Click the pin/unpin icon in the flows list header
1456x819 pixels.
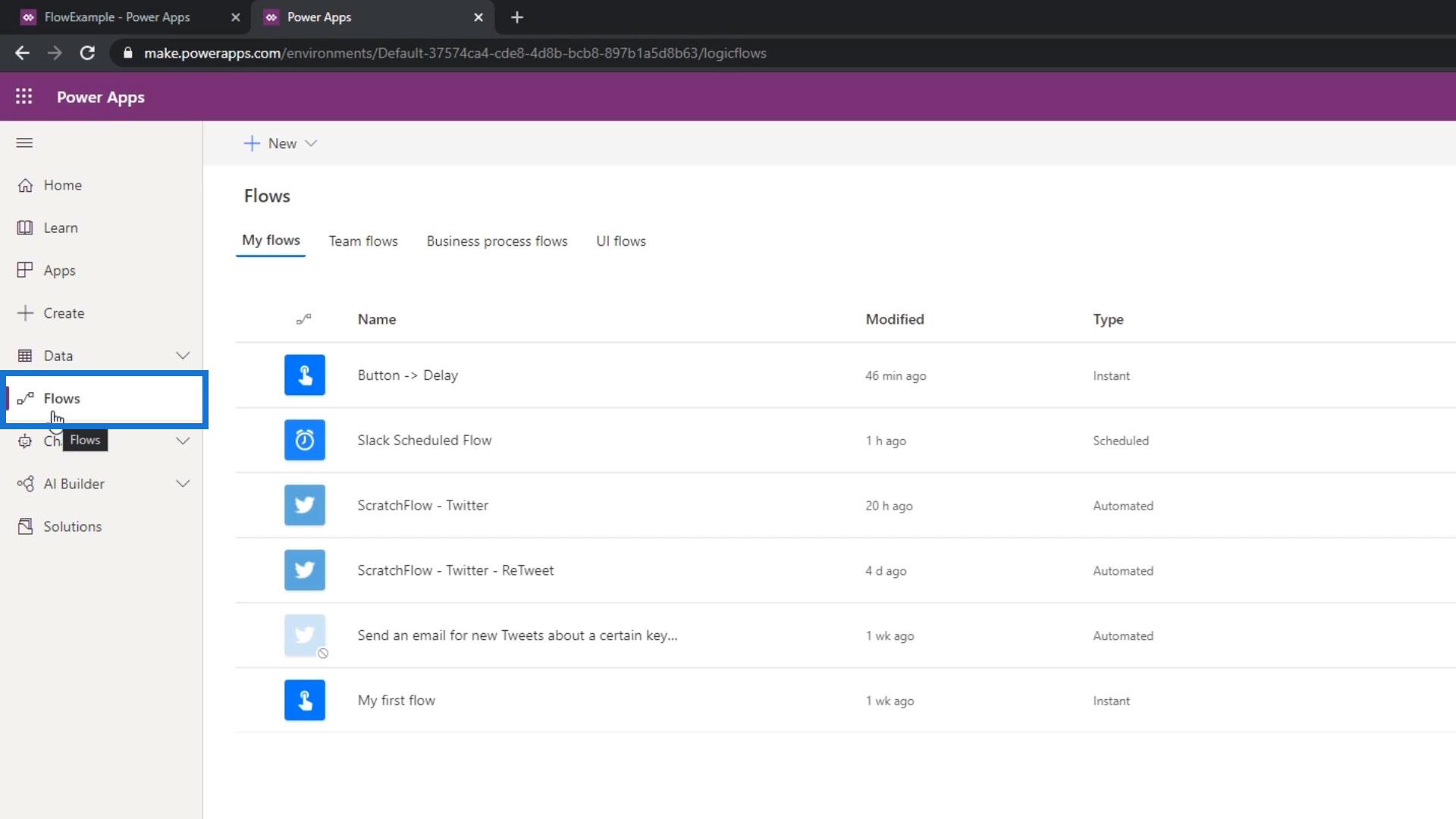pyautogui.click(x=303, y=319)
